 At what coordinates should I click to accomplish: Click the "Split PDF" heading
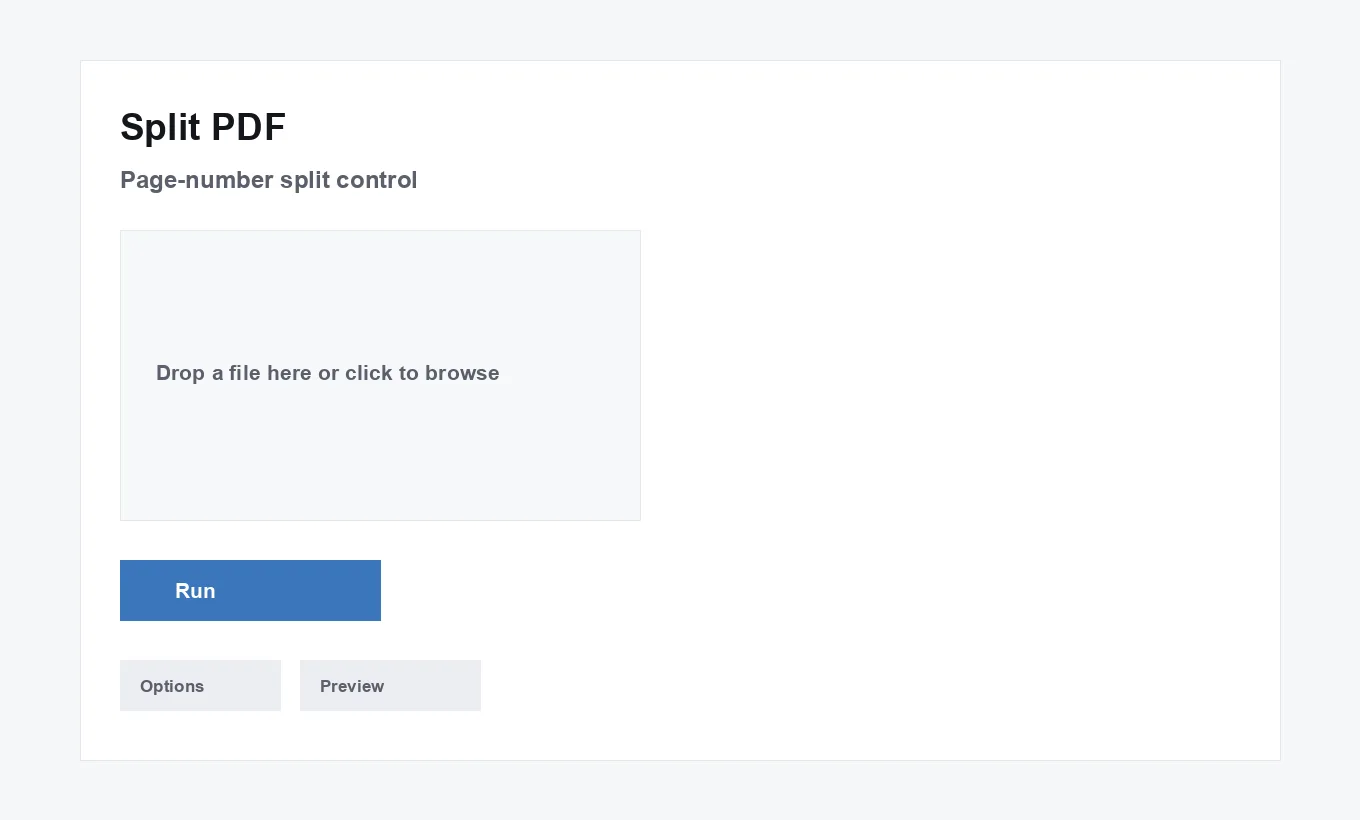click(x=203, y=127)
